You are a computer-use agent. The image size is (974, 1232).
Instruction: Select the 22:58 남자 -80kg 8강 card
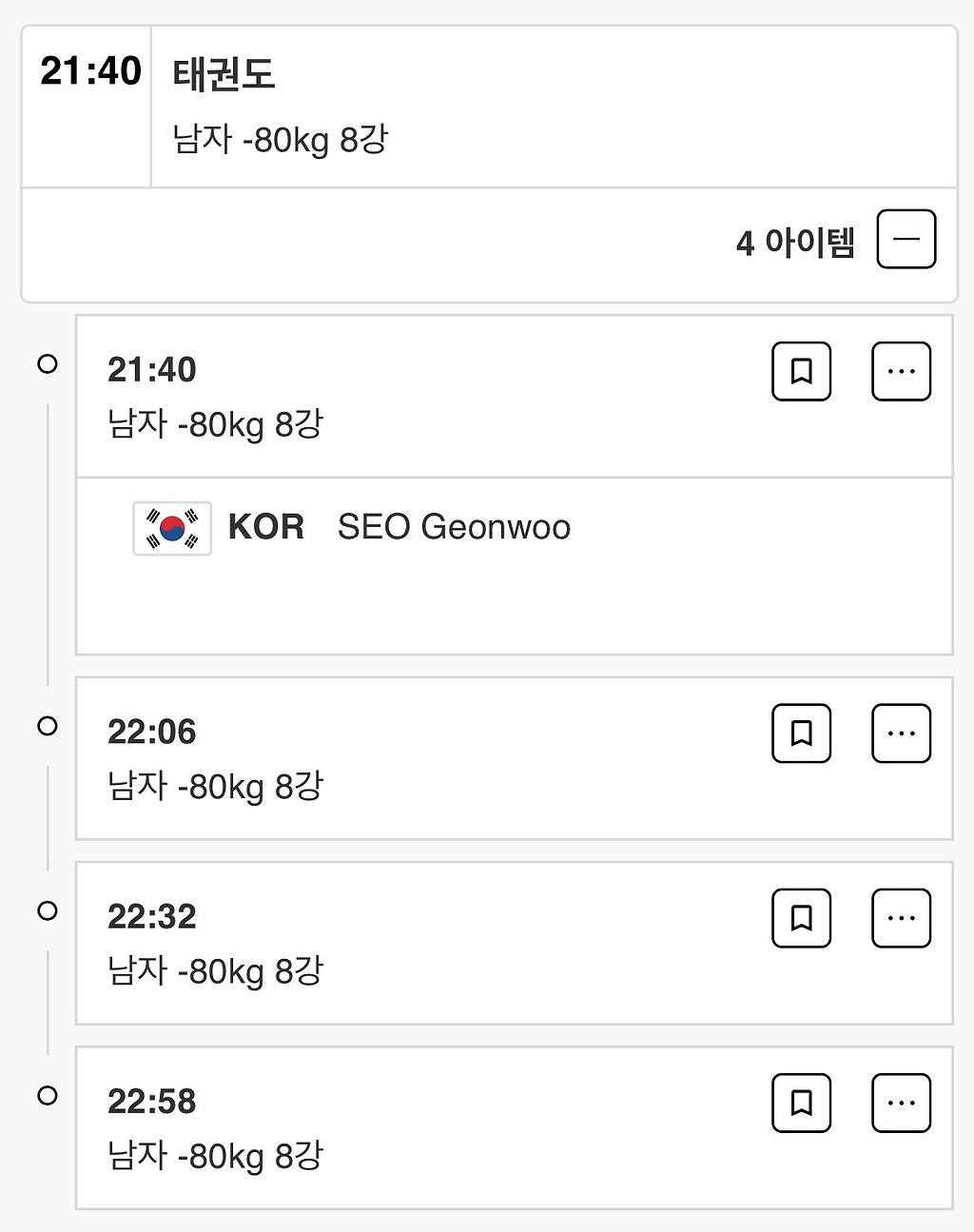[x=515, y=1127]
